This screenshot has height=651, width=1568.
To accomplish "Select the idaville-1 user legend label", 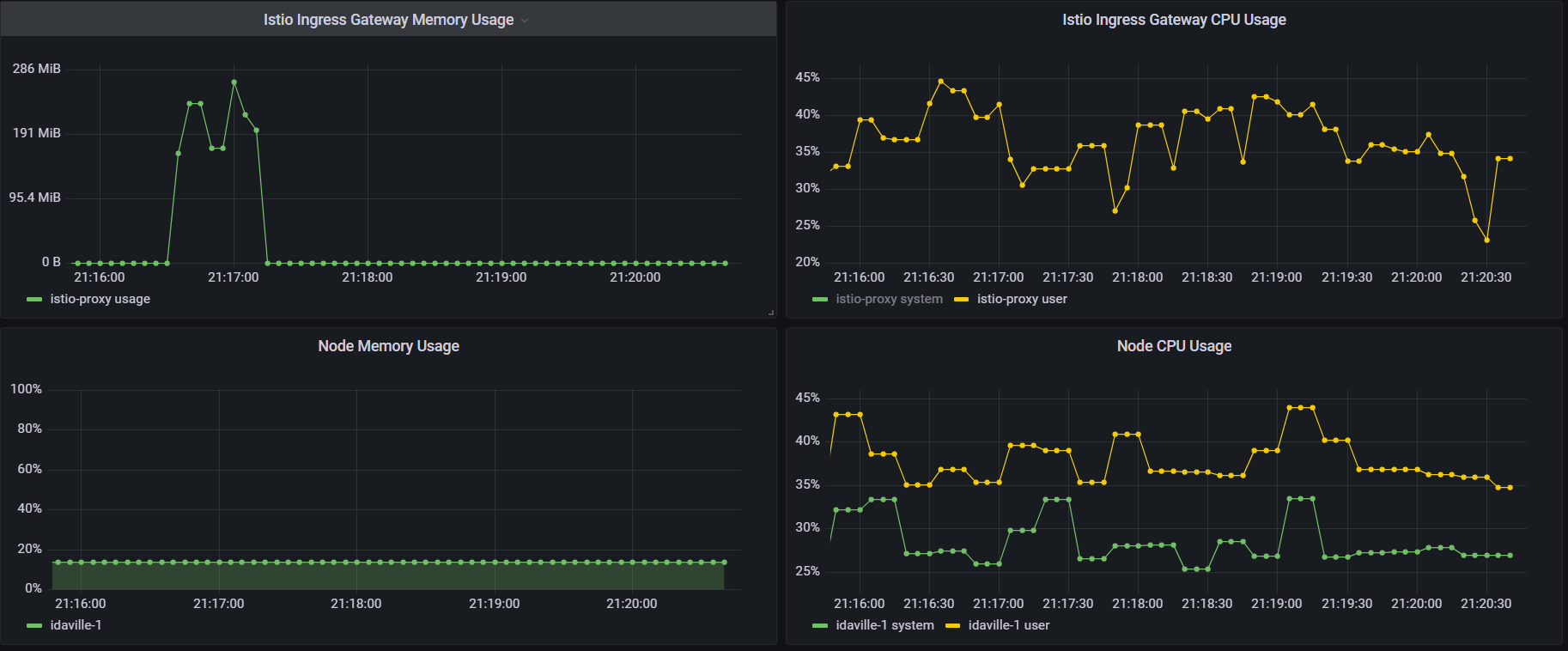I will click(1008, 625).
